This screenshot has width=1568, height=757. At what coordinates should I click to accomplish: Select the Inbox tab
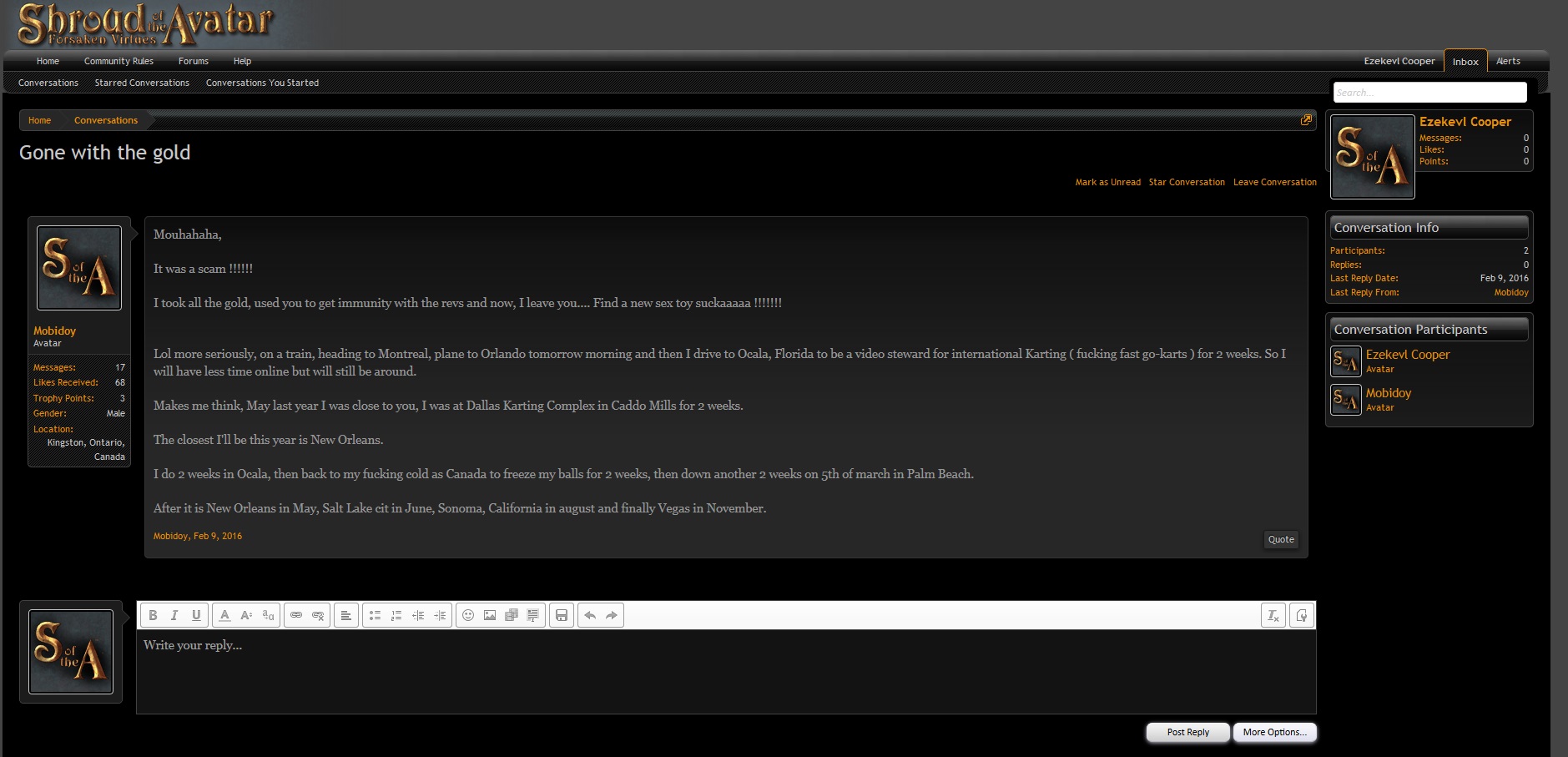pos(1465,62)
